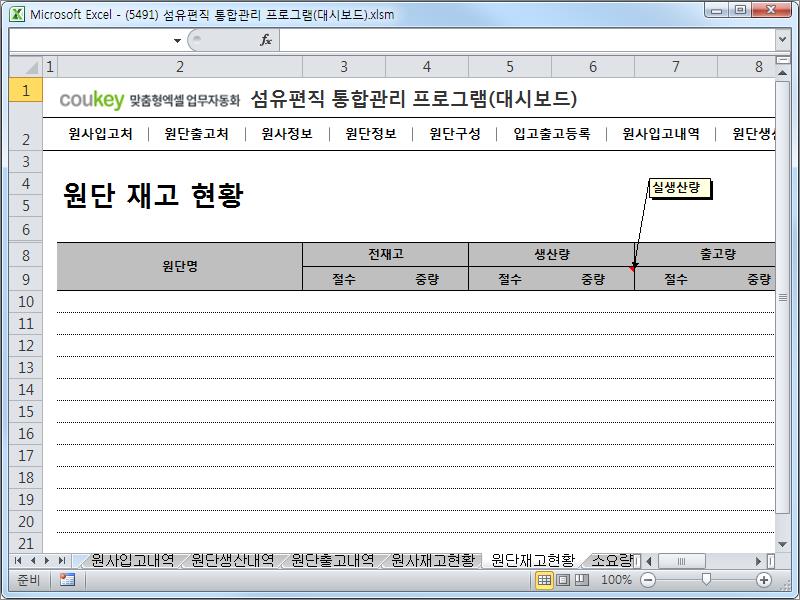This screenshot has height=600, width=800.
Task: Click horizontal scrollbar left arrow
Action: (649, 561)
